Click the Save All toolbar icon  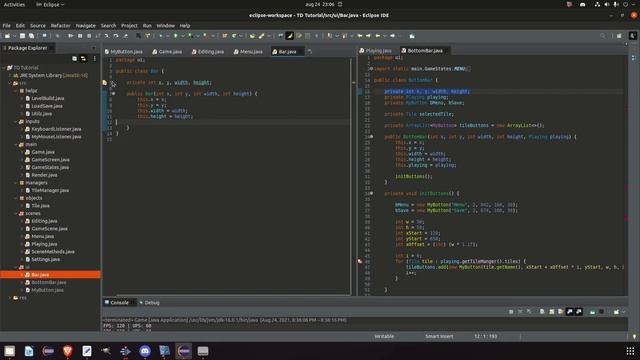point(31,36)
